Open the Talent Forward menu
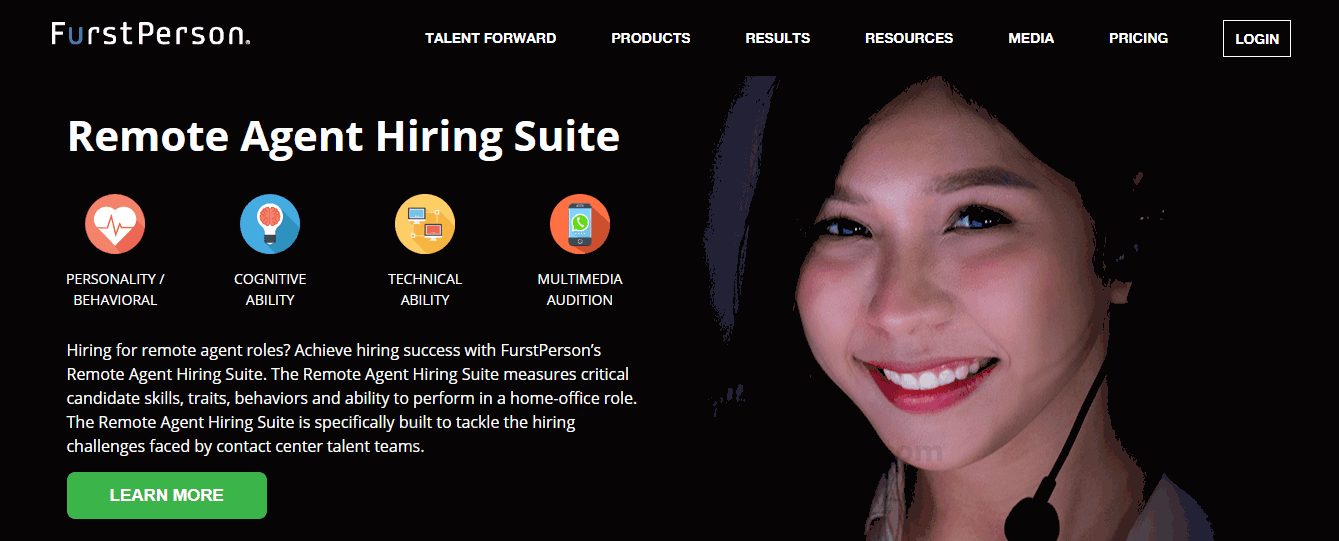 click(490, 38)
